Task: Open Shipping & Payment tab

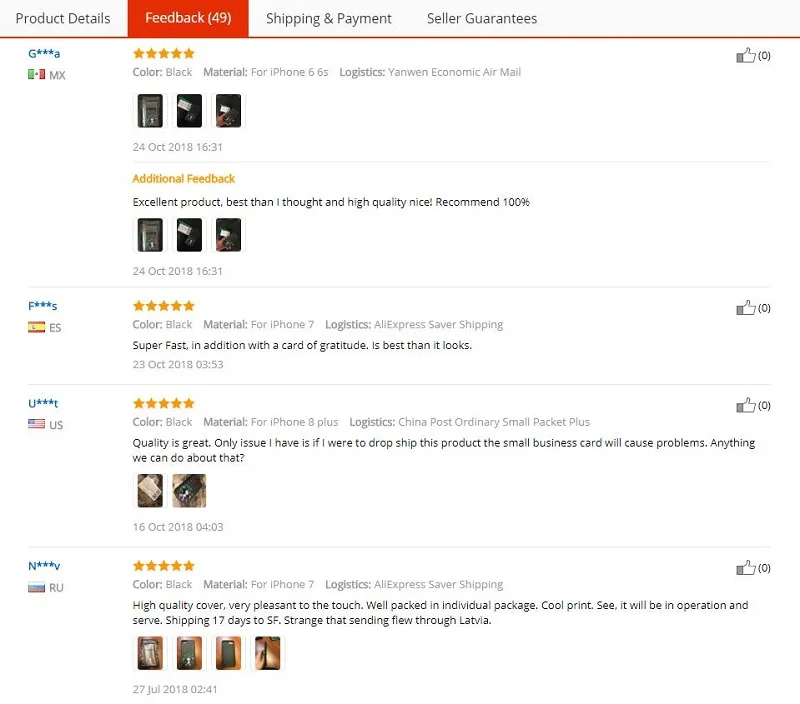Action: (329, 18)
